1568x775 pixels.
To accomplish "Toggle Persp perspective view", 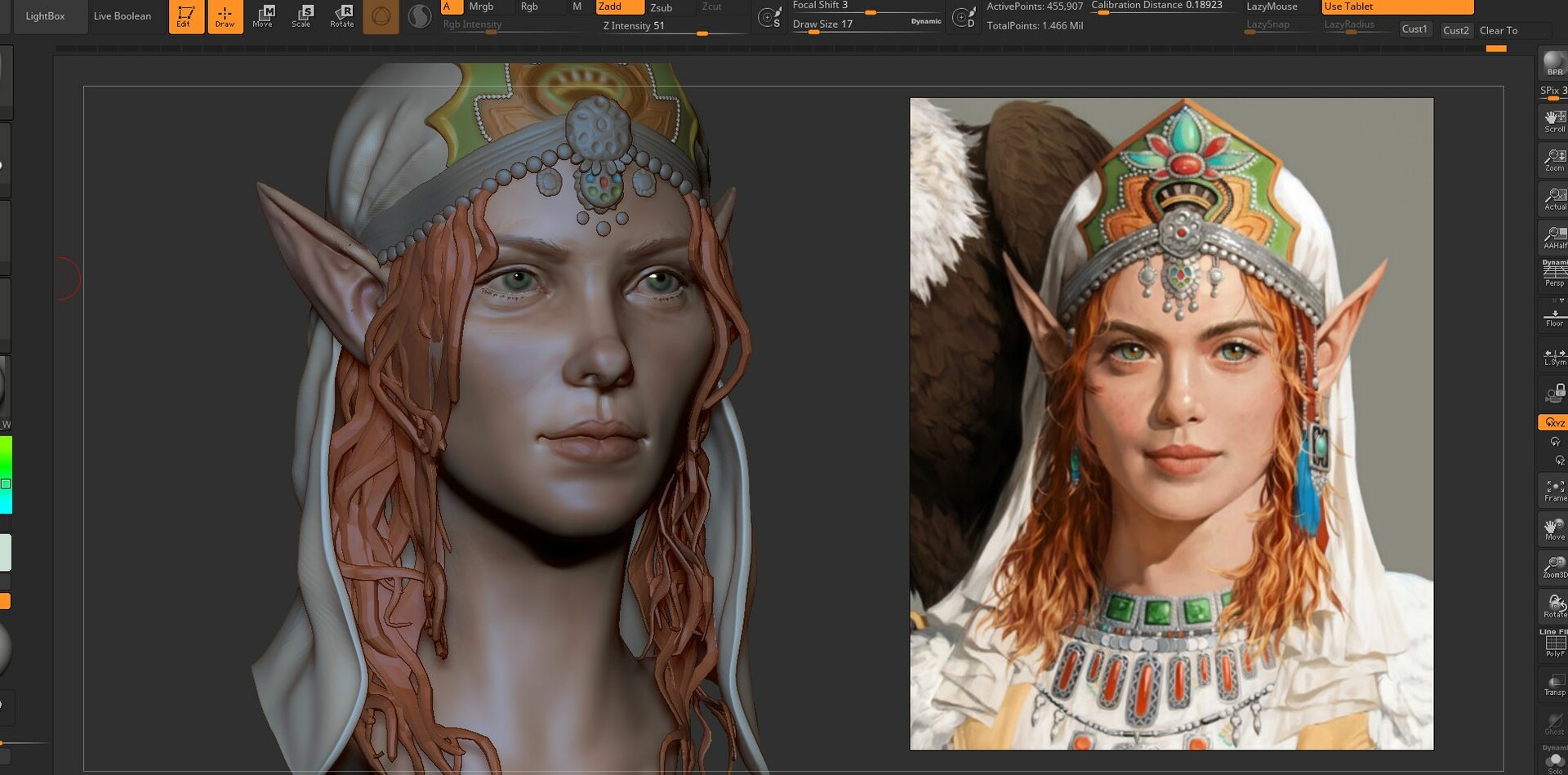I will [x=1554, y=274].
